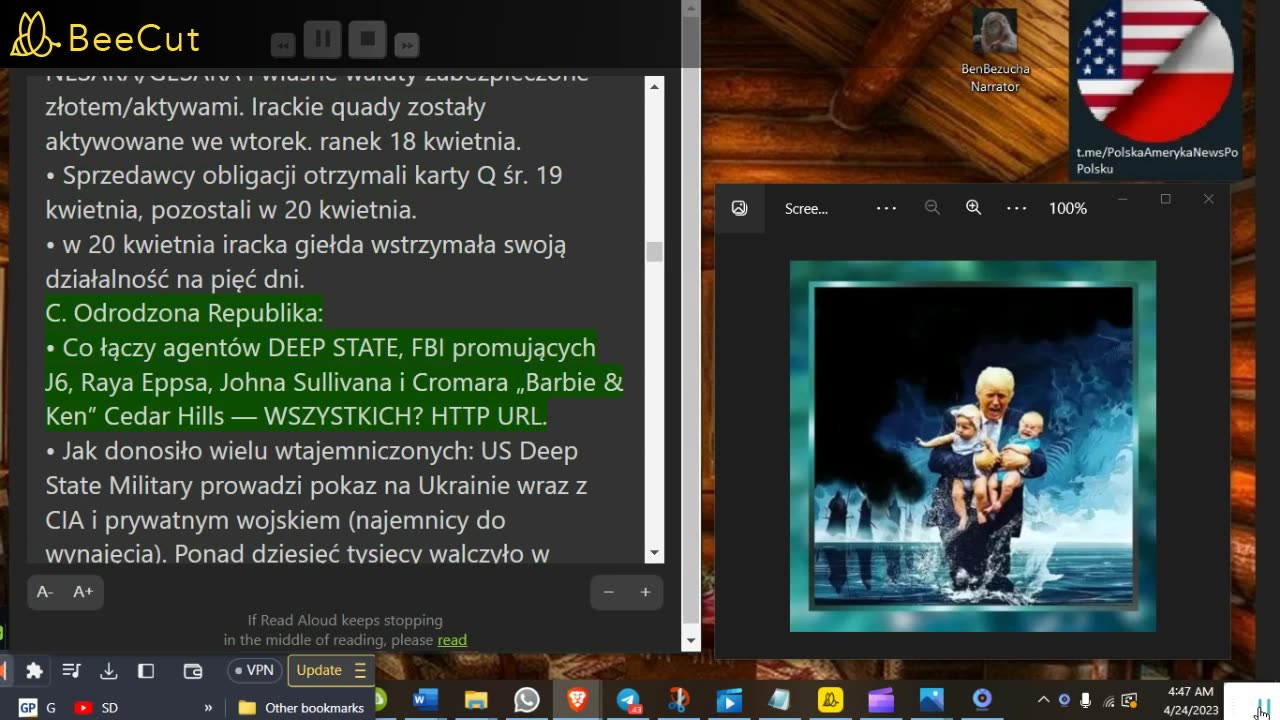This screenshot has height=720, width=1280.
Task: Click the 100% zoom level in Photos
Action: [1068, 208]
